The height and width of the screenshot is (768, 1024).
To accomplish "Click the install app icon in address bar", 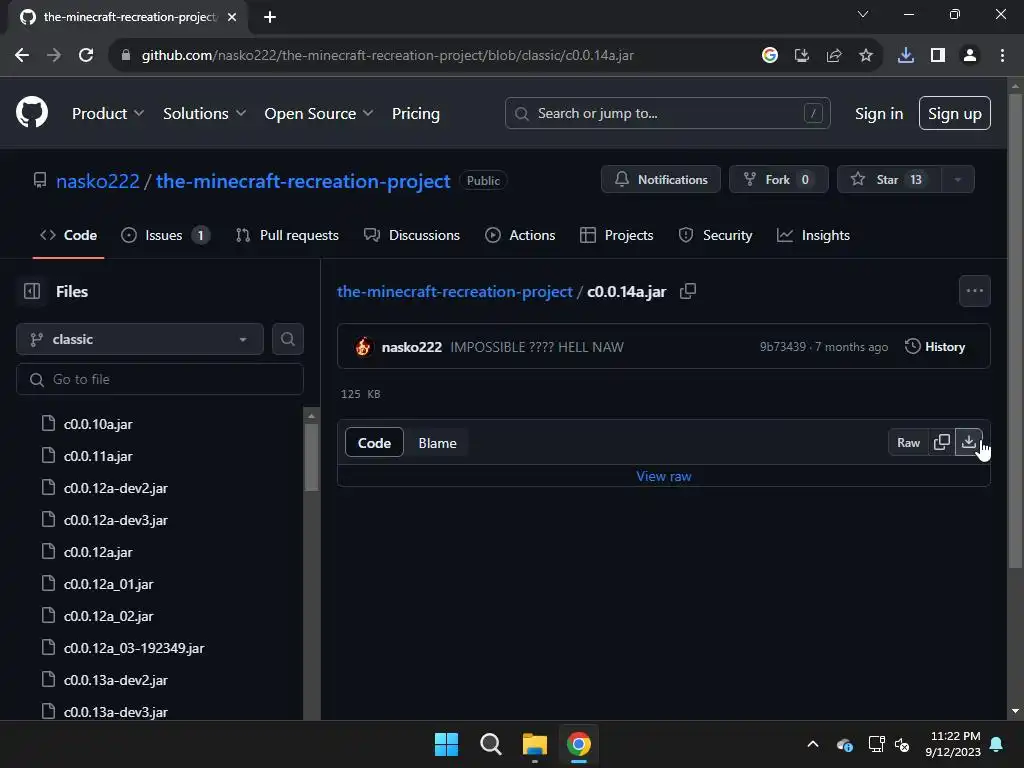I will click(x=802, y=56).
